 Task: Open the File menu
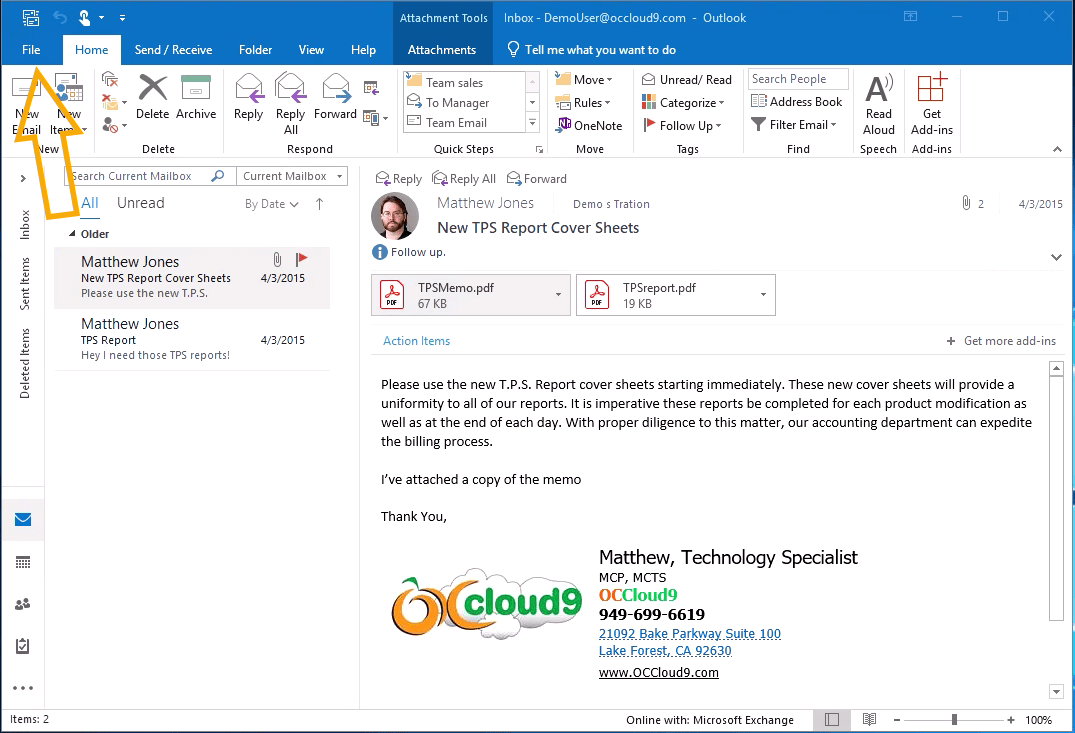31,49
